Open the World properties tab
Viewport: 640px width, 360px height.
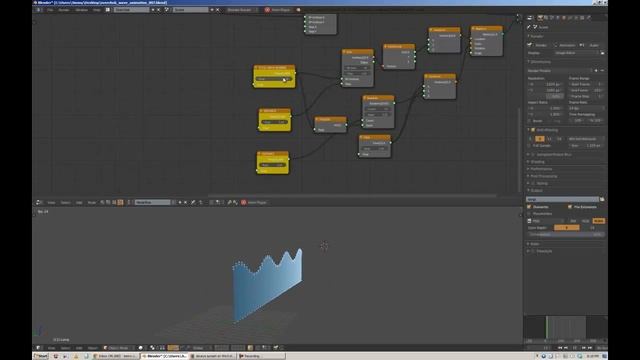[558, 18]
